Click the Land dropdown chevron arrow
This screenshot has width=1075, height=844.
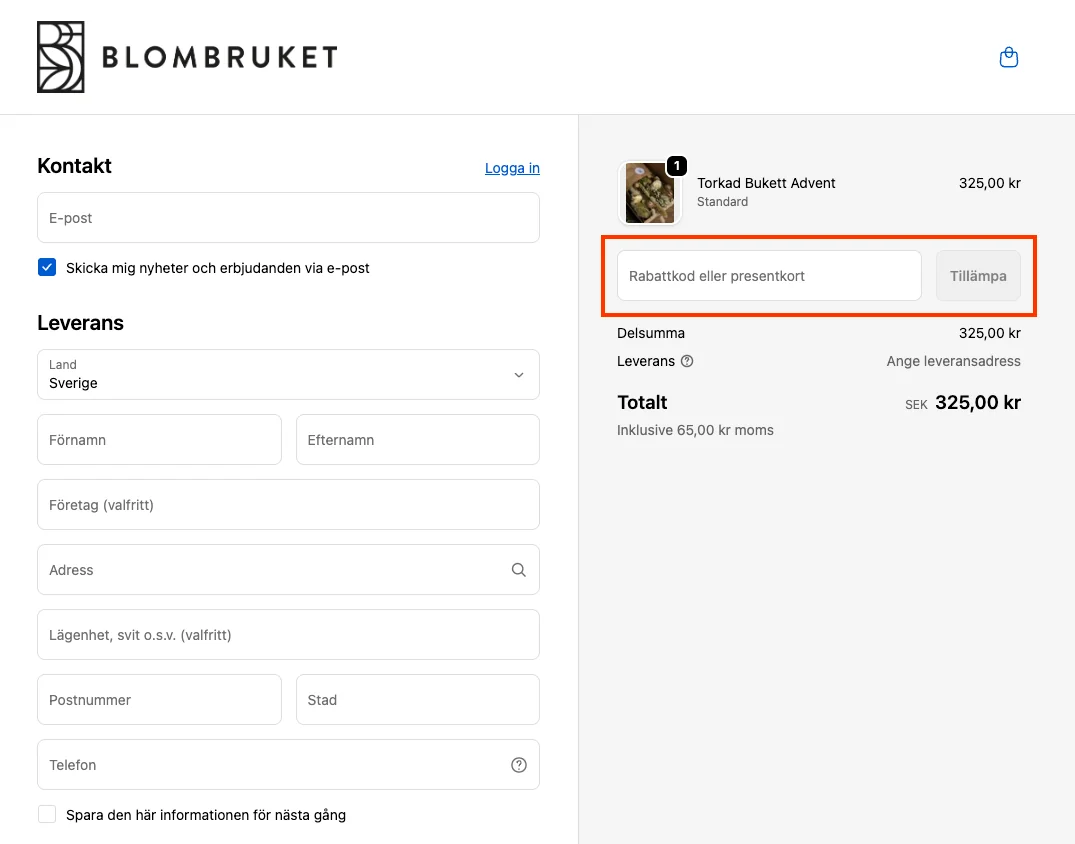tap(518, 375)
